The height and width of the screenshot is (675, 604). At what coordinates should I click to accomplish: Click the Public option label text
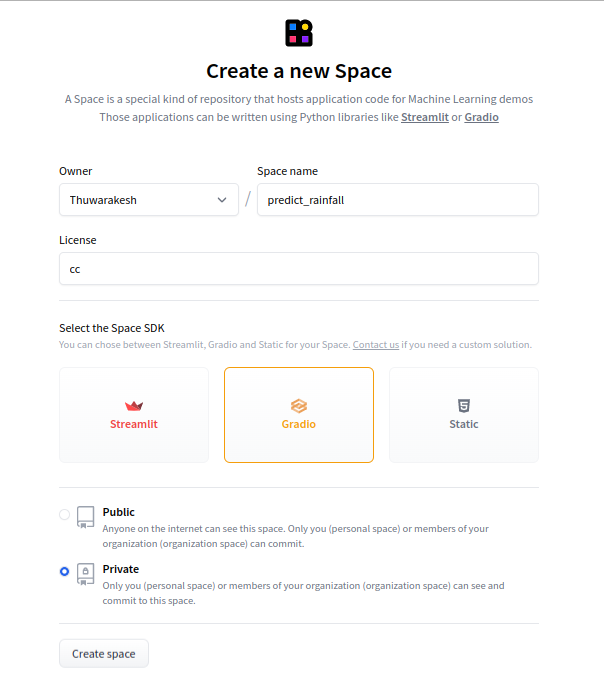[x=118, y=512]
